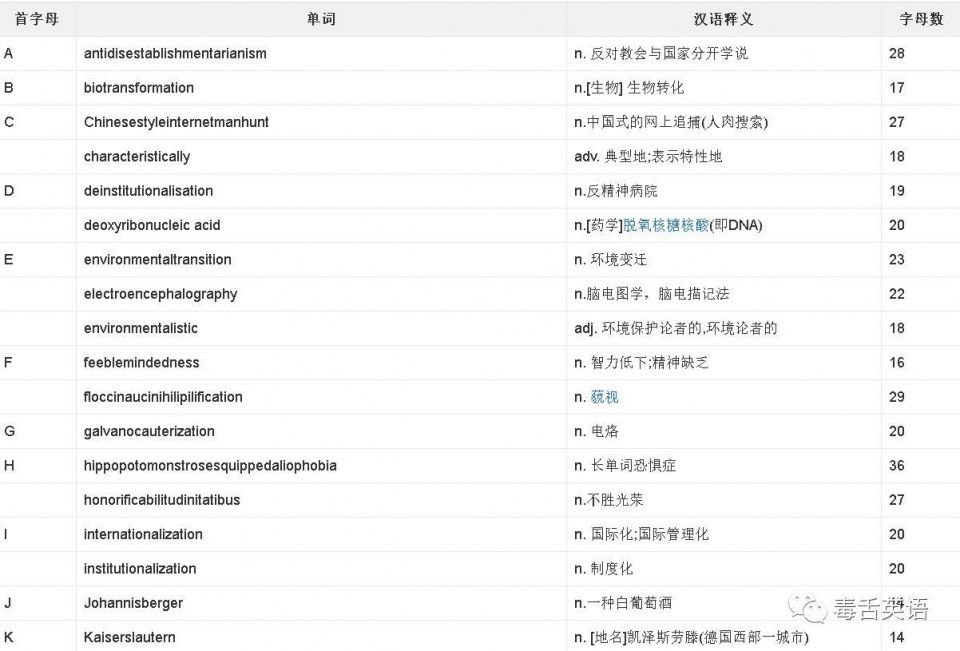Click the word deinstitutionalisation
960x651 pixels.
click(x=149, y=190)
